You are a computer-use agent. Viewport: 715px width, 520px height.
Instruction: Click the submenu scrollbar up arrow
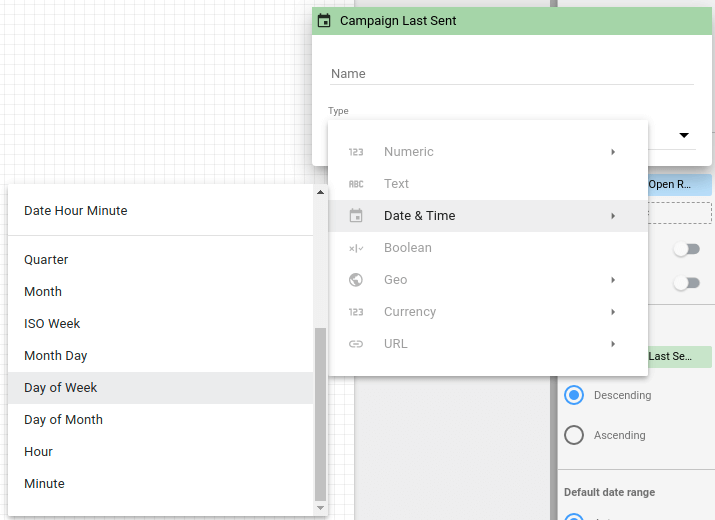point(321,192)
